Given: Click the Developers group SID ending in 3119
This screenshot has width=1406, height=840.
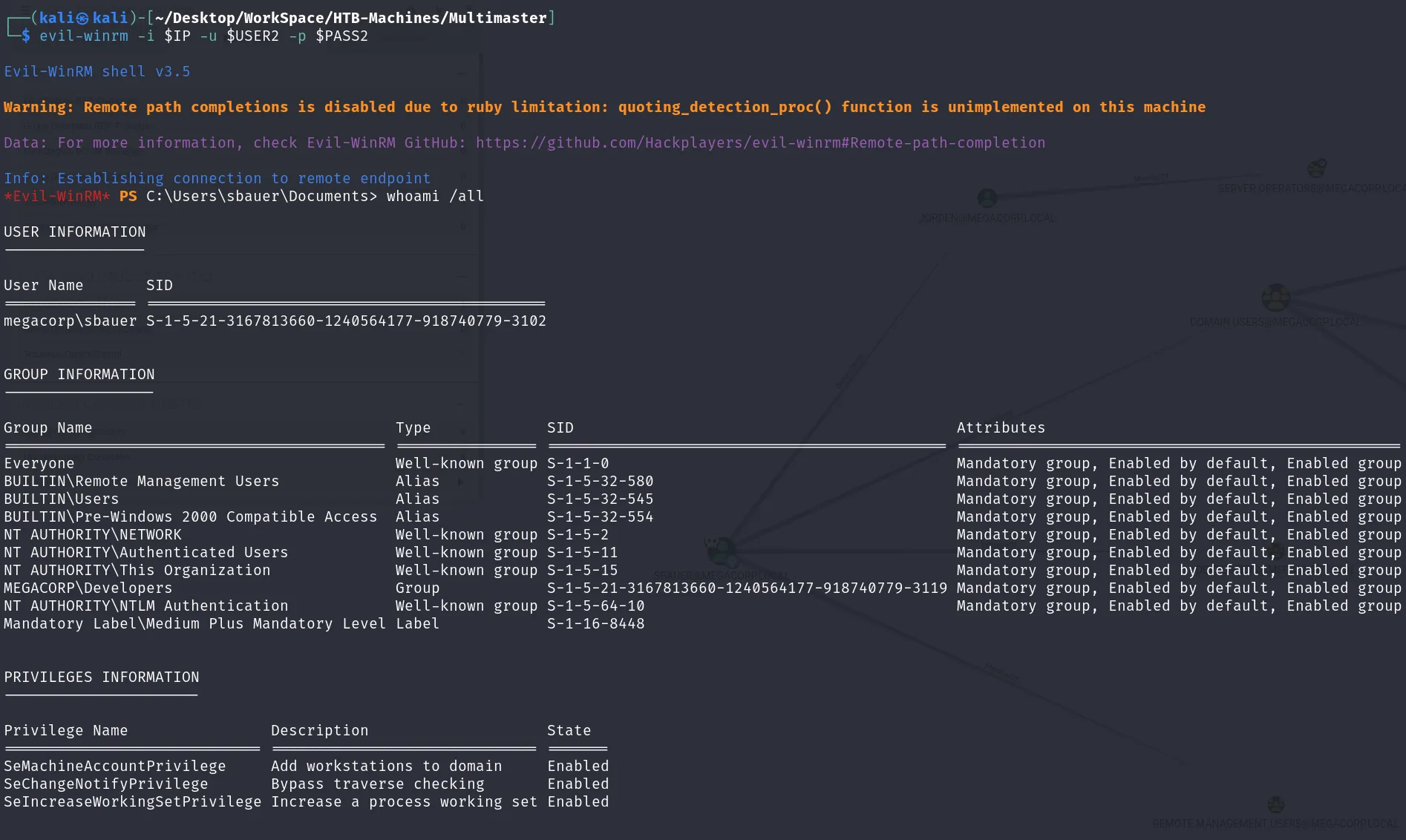Looking at the screenshot, I should (747, 588).
